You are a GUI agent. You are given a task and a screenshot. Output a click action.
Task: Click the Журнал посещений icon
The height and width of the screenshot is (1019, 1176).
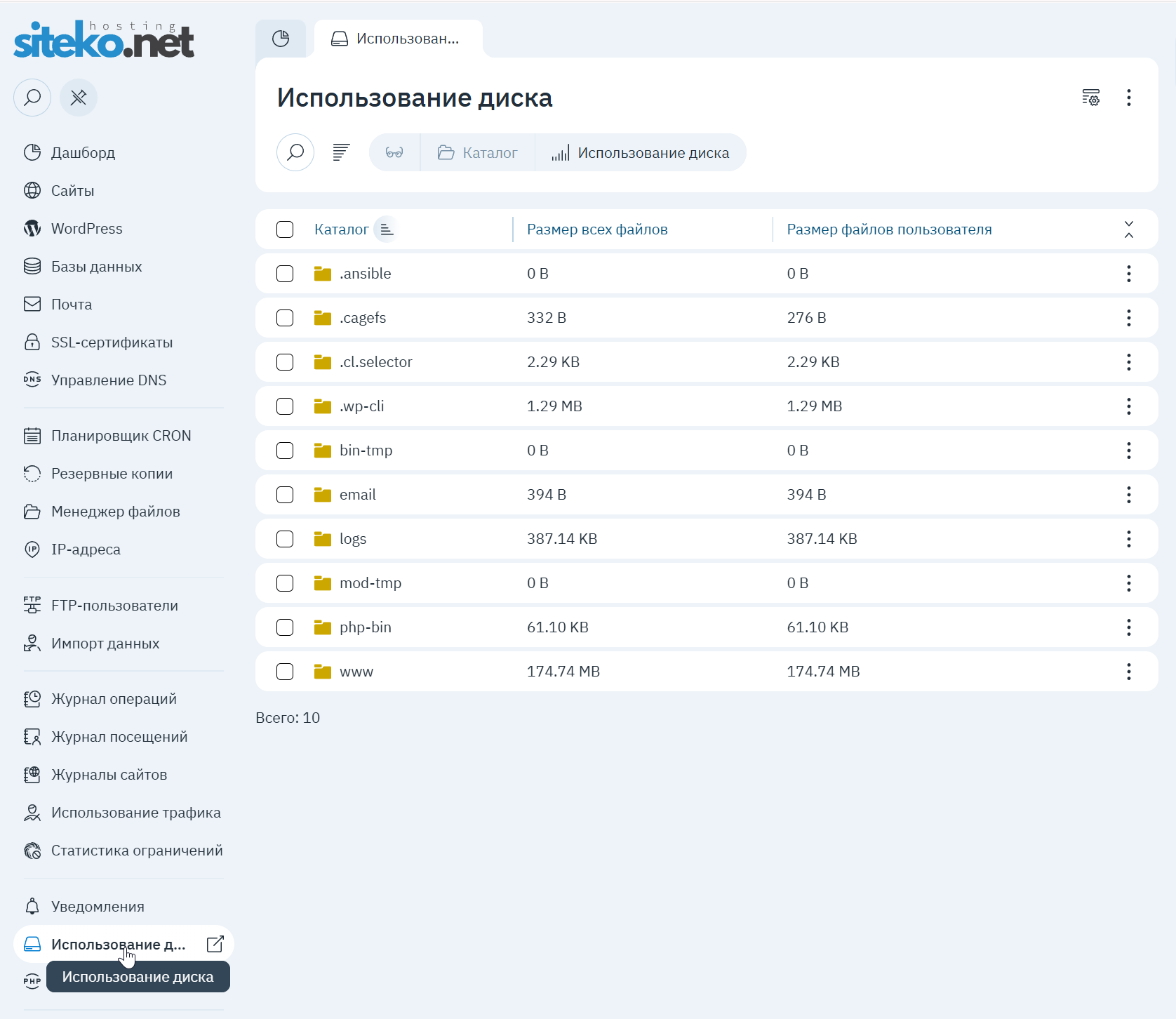click(x=32, y=737)
